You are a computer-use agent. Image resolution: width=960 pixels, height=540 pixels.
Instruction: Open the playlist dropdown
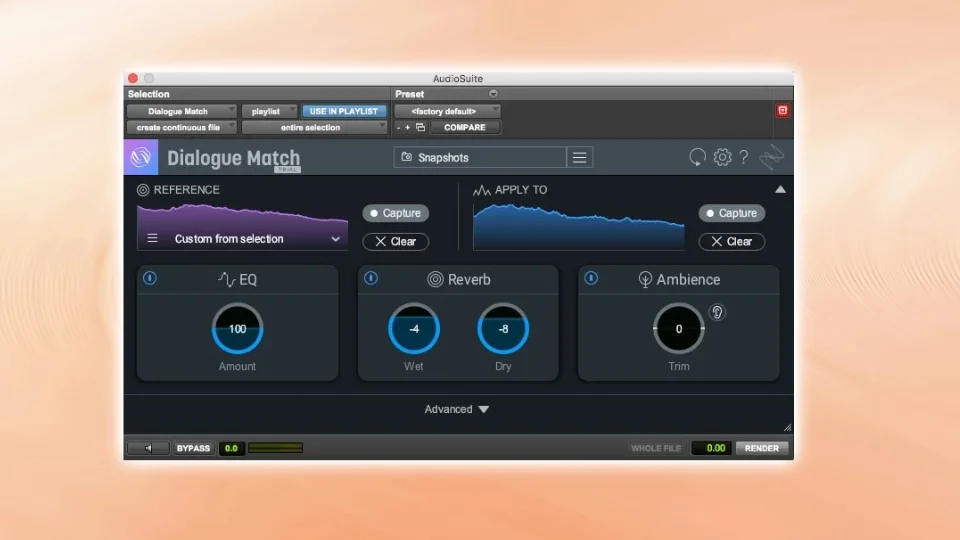pyautogui.click(x=269, y=111)
